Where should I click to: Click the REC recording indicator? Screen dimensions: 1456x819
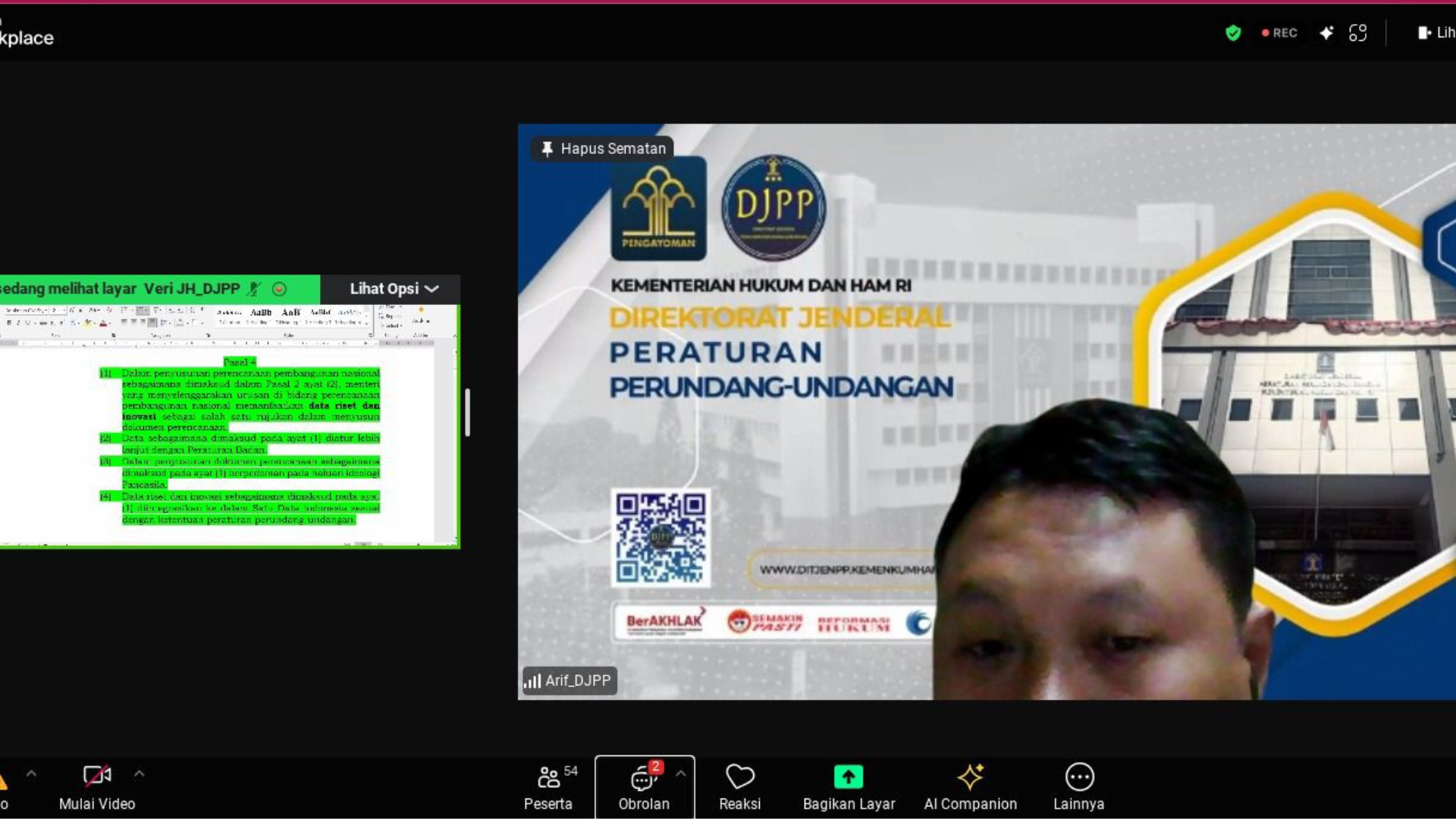(1279, 33)
